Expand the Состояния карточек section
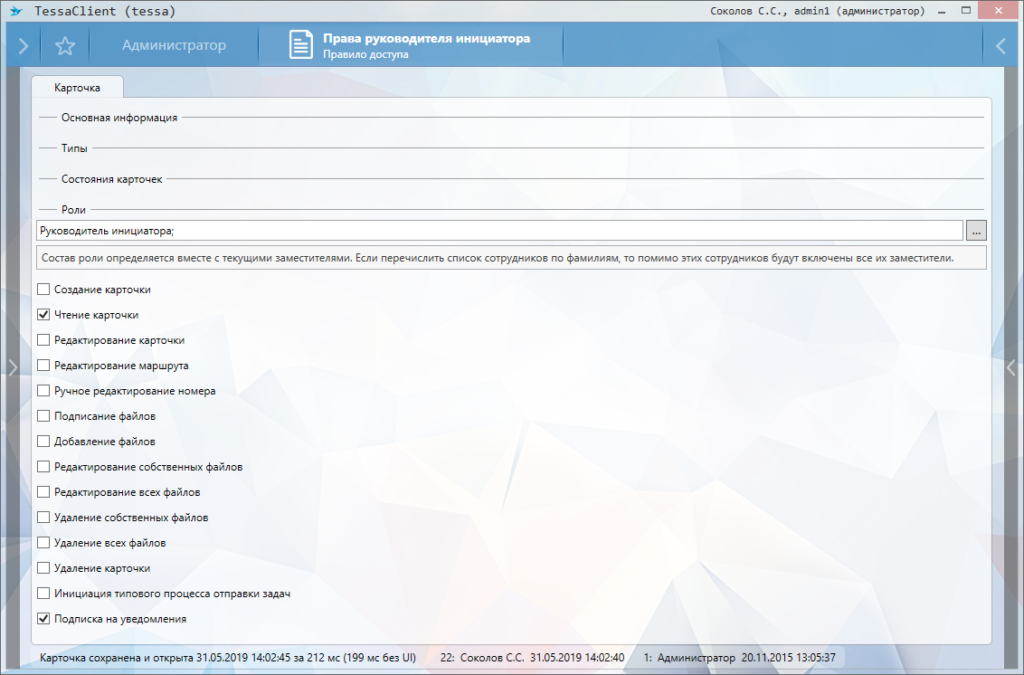 [111, 179]
